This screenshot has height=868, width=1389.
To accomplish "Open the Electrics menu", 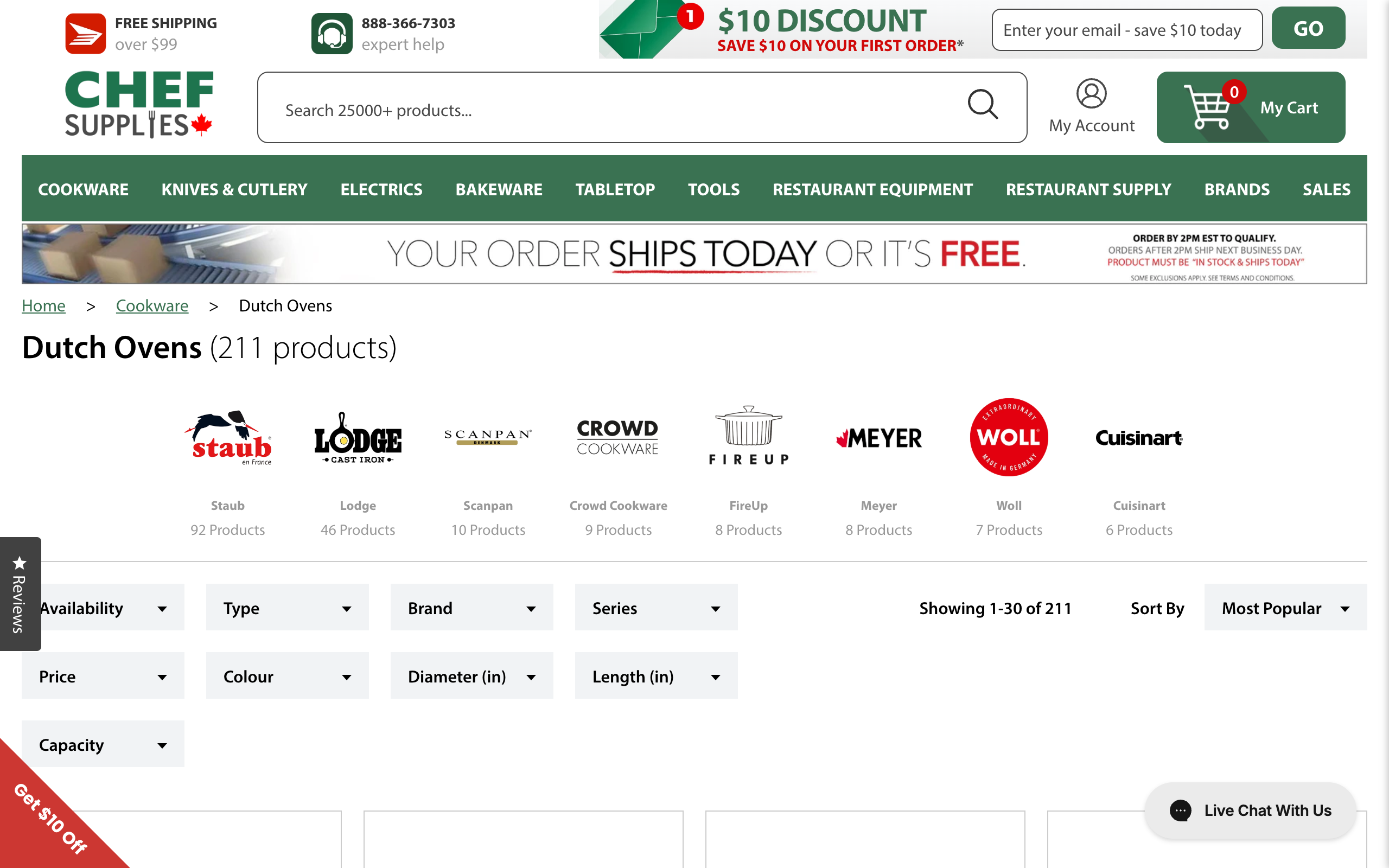I will click(381, 189).
